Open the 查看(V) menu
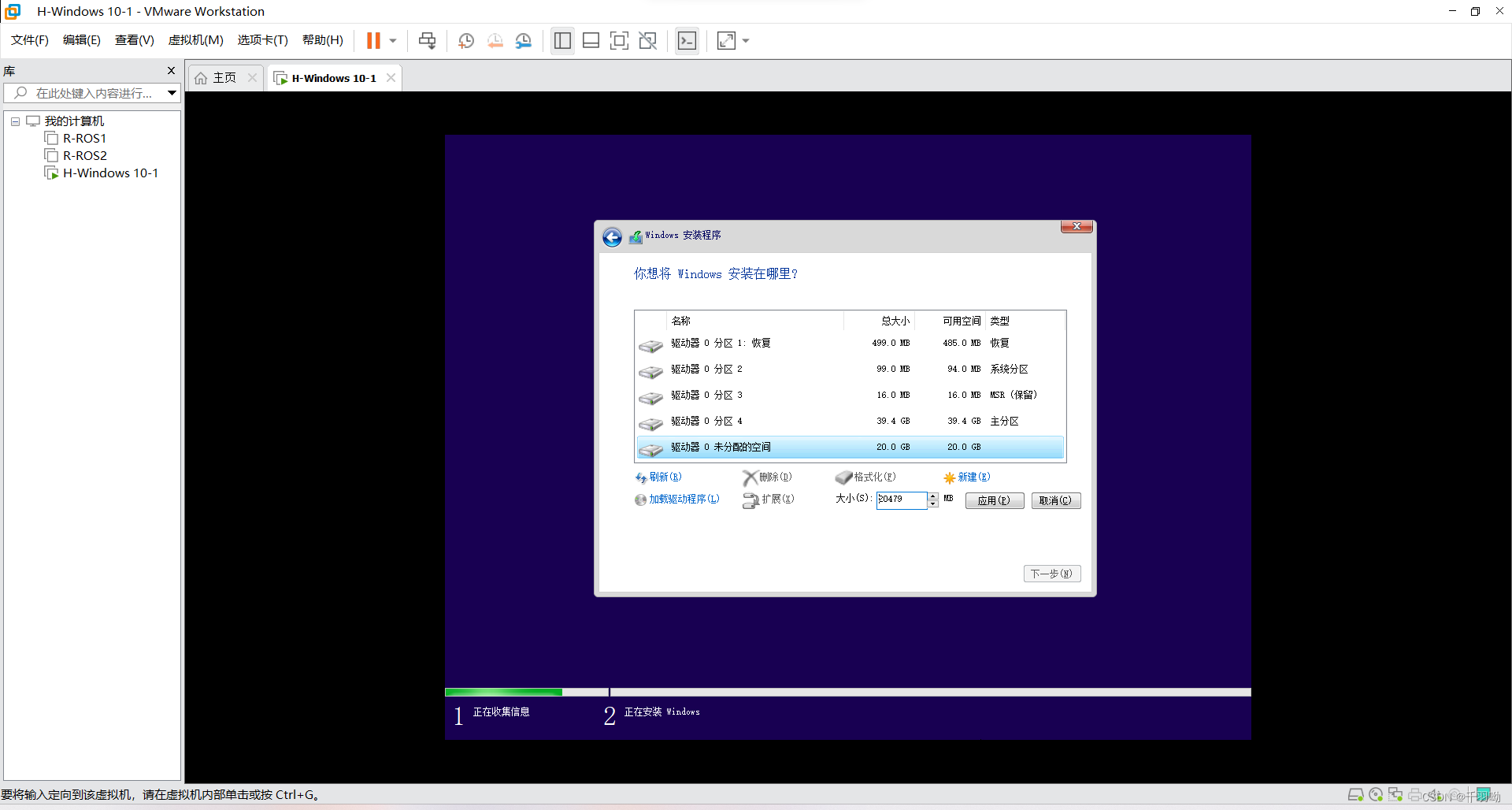1512x810 pixels. click(x=135, y=40)
